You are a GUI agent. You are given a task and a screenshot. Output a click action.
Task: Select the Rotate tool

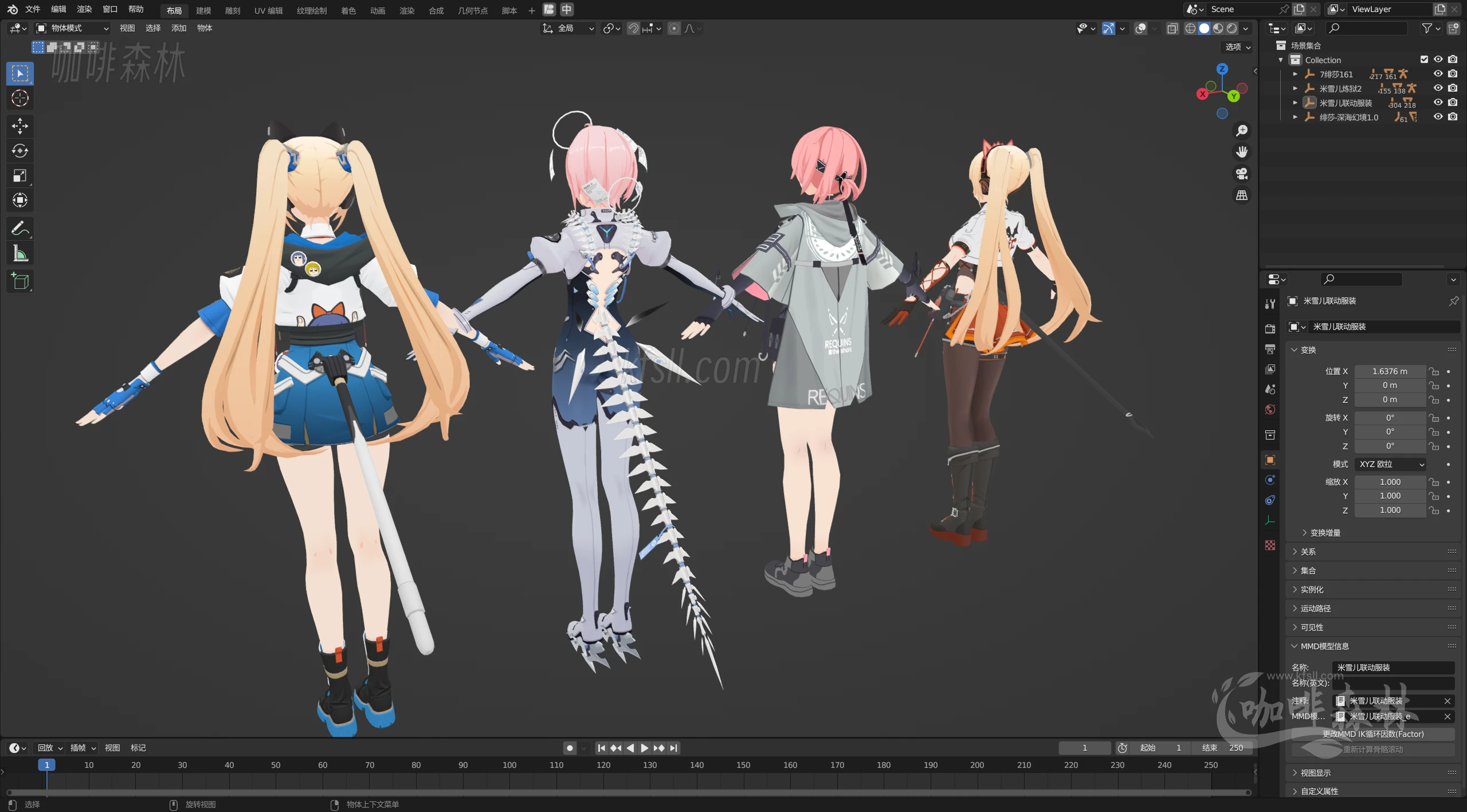coord(20,151)
